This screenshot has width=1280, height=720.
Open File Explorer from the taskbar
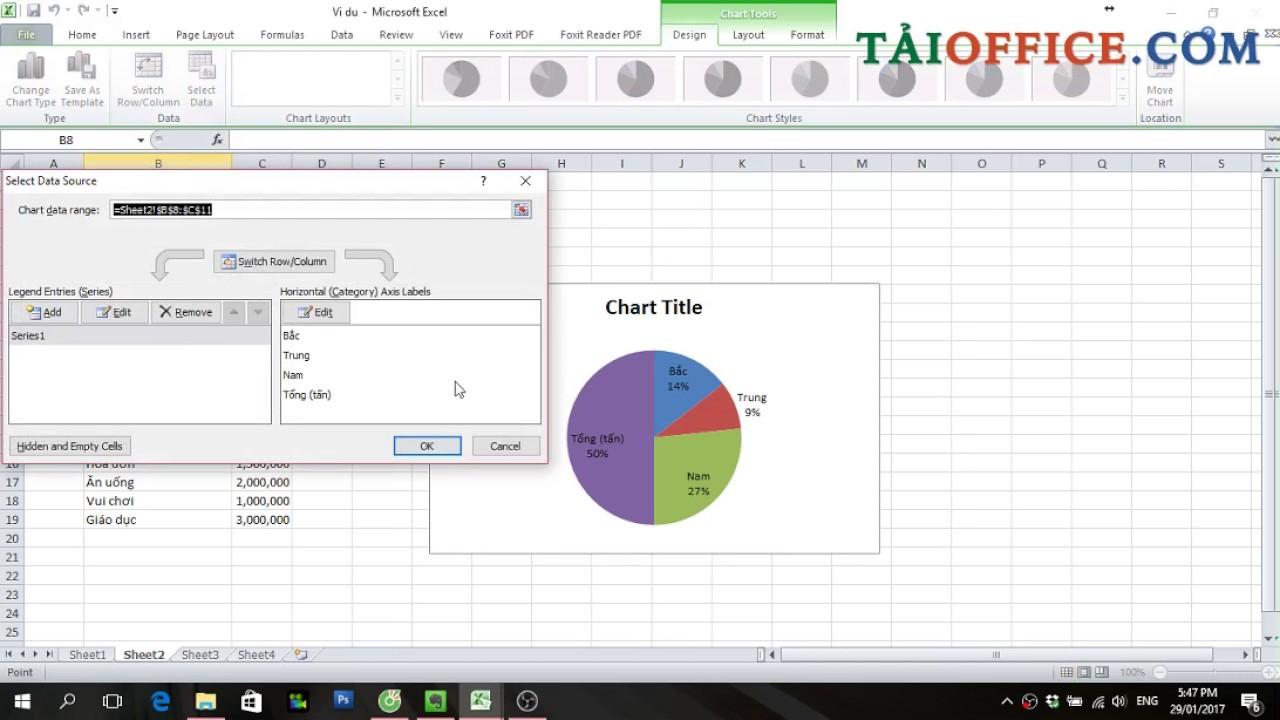[x=205, y=701]
